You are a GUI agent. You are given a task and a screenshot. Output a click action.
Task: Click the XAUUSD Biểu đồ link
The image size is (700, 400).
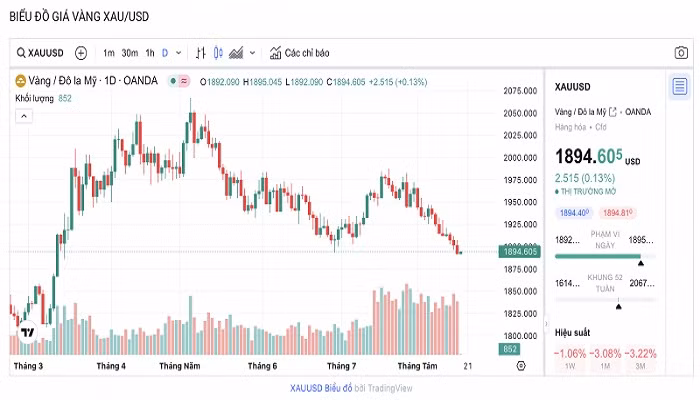316,389
